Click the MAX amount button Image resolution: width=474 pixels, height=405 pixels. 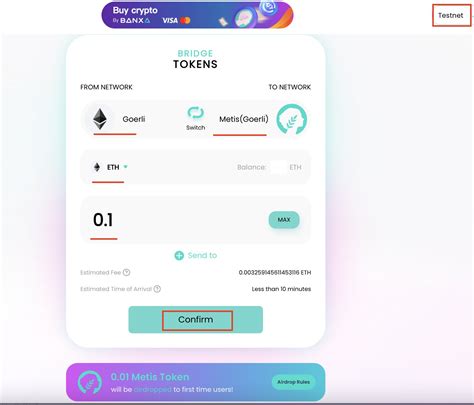[x=284, y=220]
